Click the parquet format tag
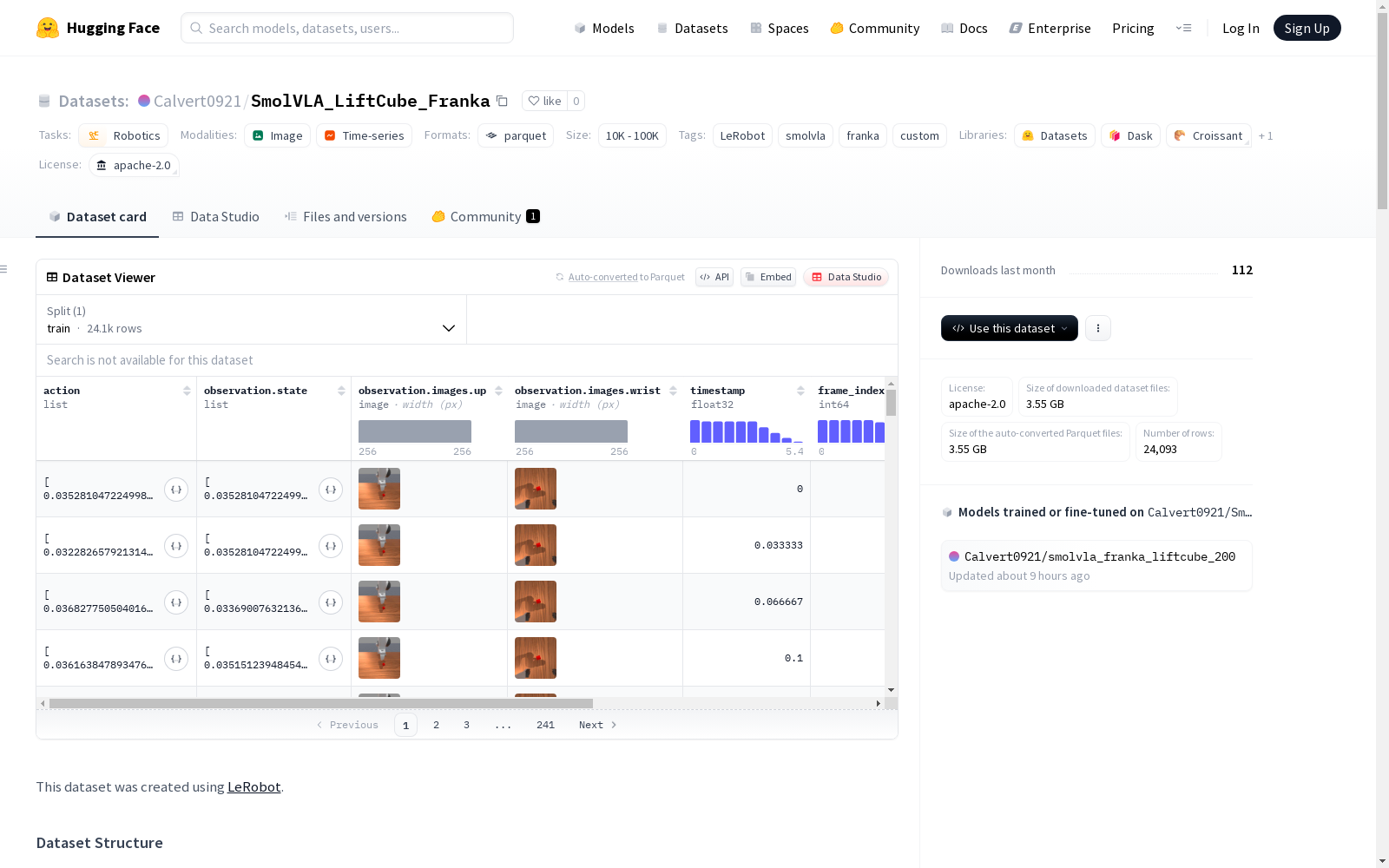Screen dimensions: 1389x868 pos(516,135)
